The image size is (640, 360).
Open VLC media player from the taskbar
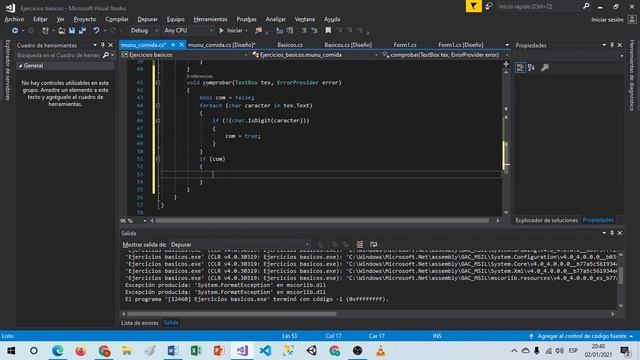pos(380,351)
